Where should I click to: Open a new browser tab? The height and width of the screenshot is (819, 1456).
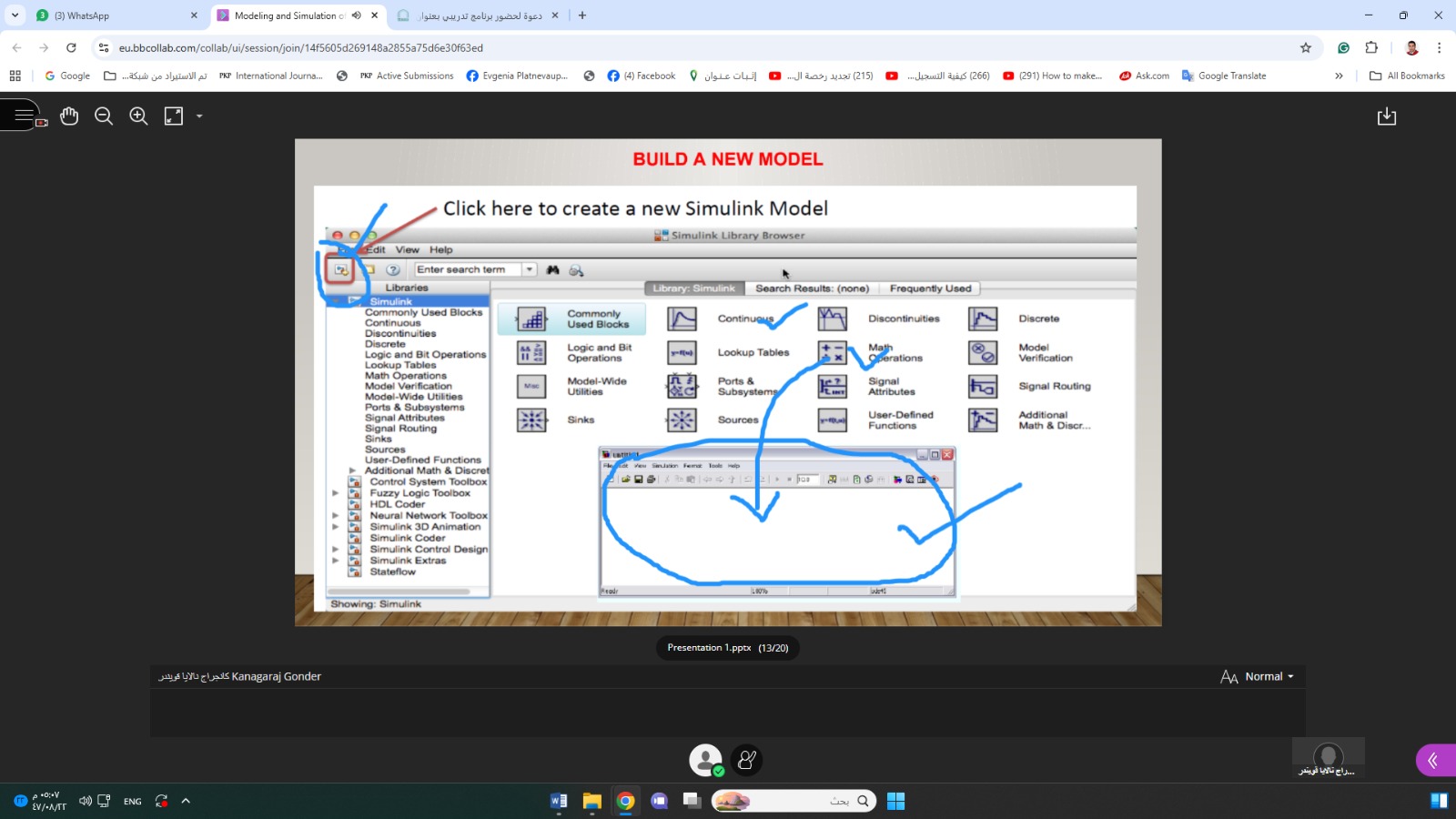(x=582, y=15)
